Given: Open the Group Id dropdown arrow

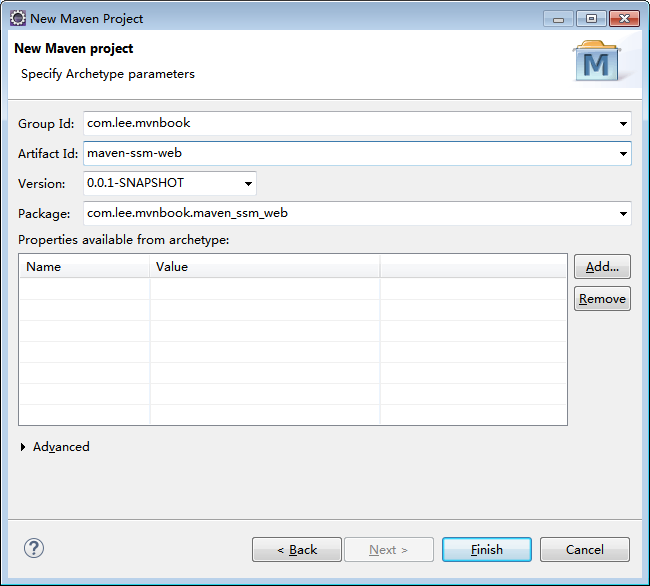Looking at the screenshot, I should click(x=623, y=123).
